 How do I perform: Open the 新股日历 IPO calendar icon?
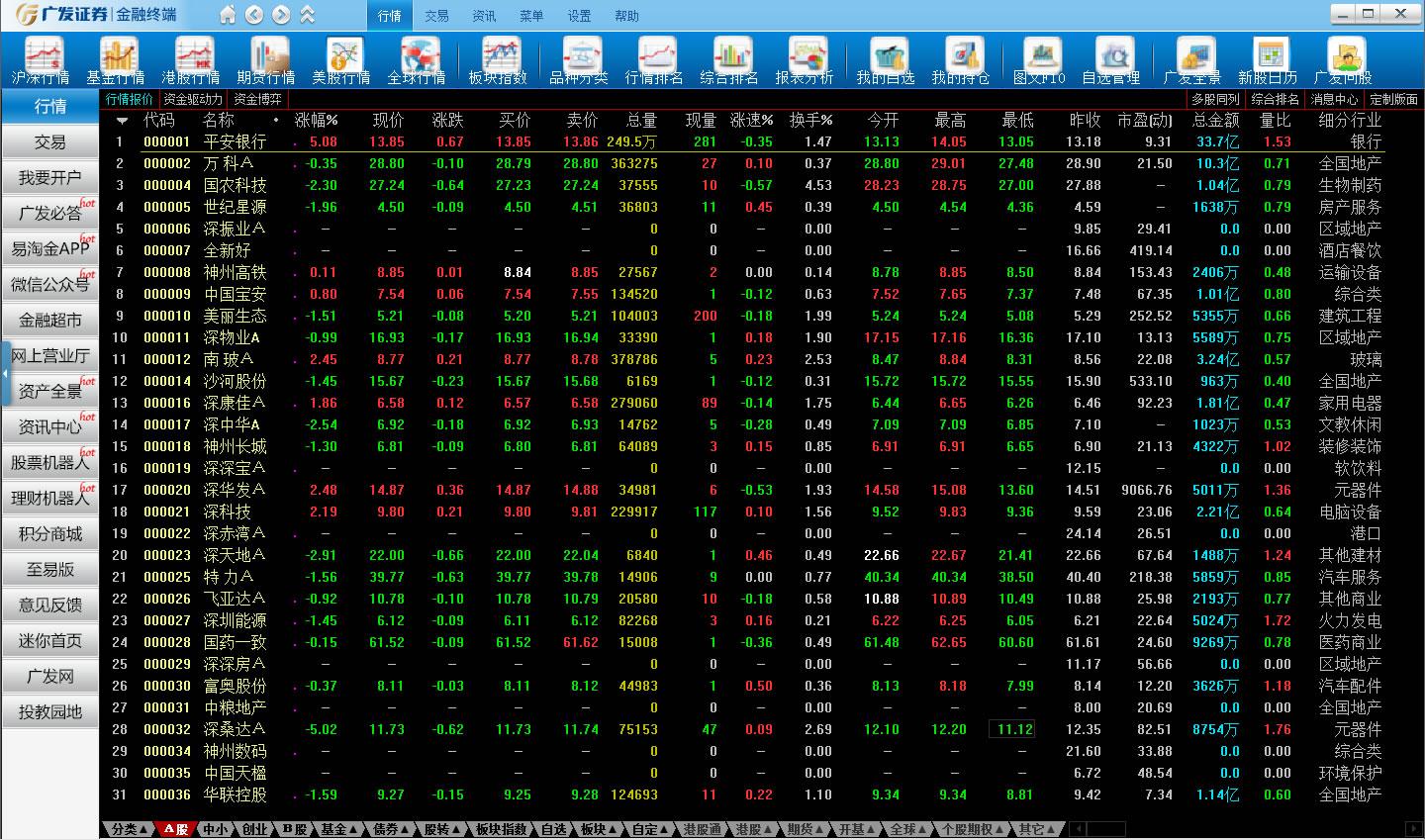(x=1268, y=59)
